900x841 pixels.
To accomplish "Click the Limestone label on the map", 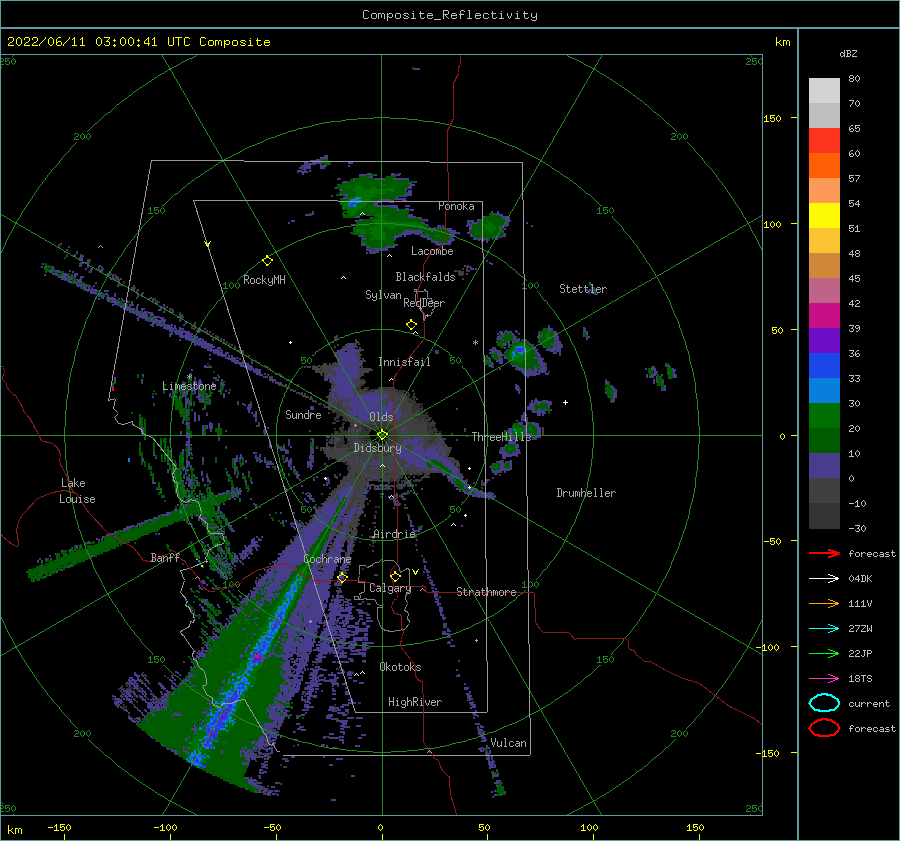I will [189, 386].
